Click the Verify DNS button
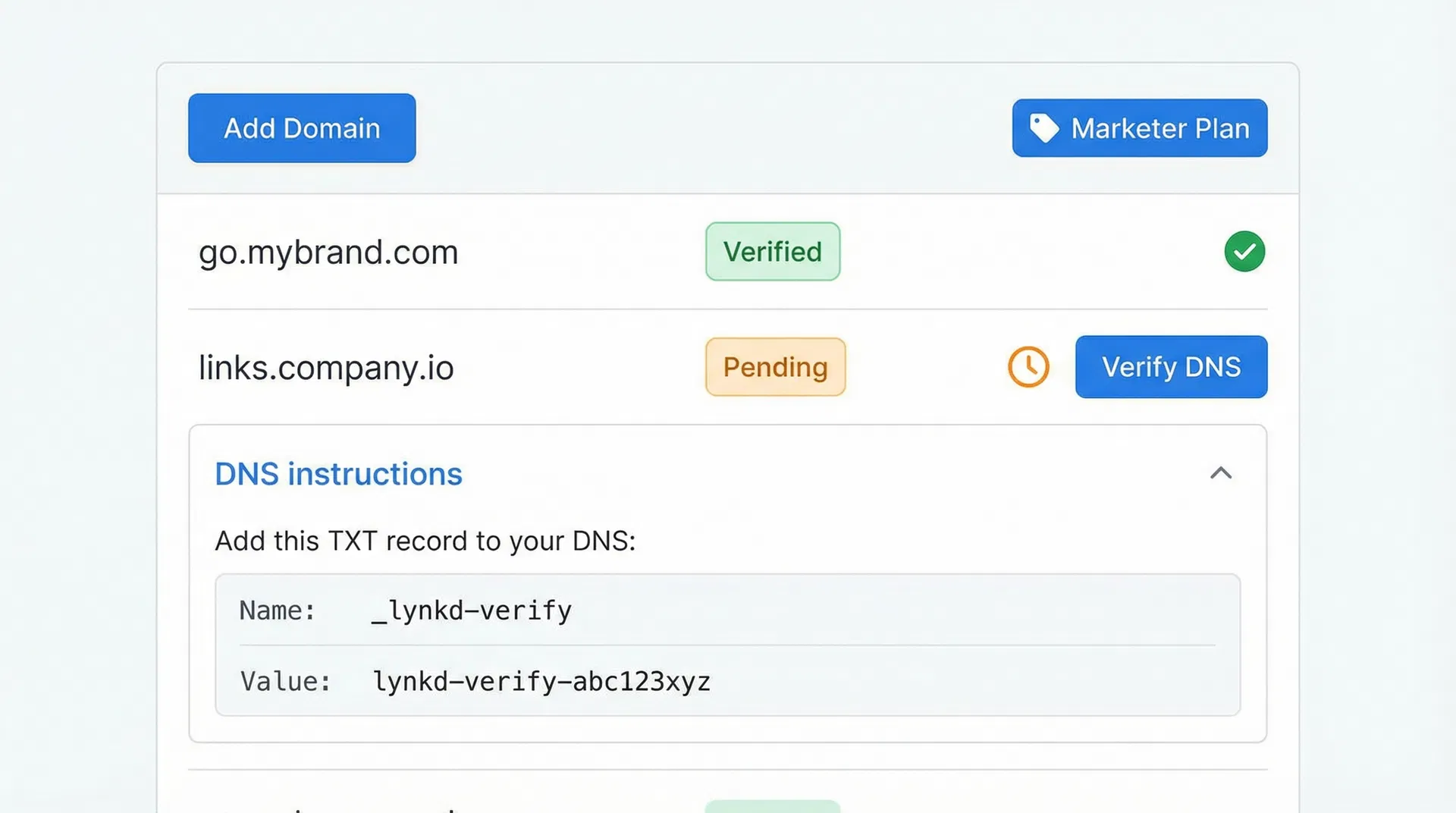1456x813 pixels. tap(1170, 367)
